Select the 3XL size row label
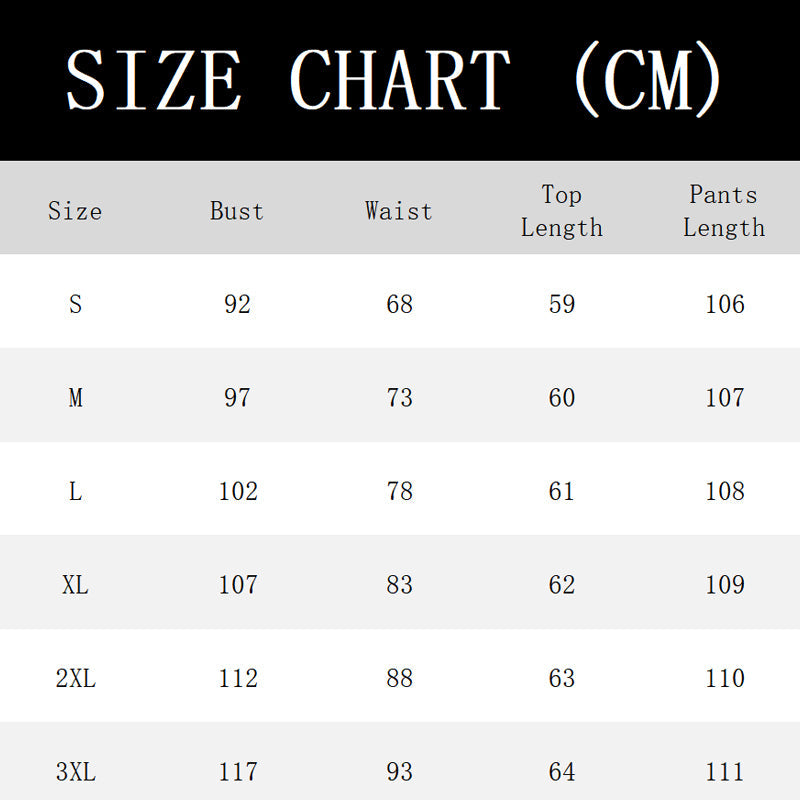800x800 pixels. coord(76,771)
